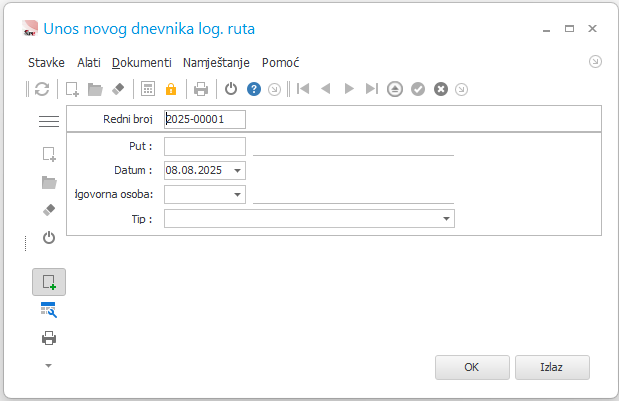
Task: Click the eraser icon in top toolbar
Action: point(118,89)
